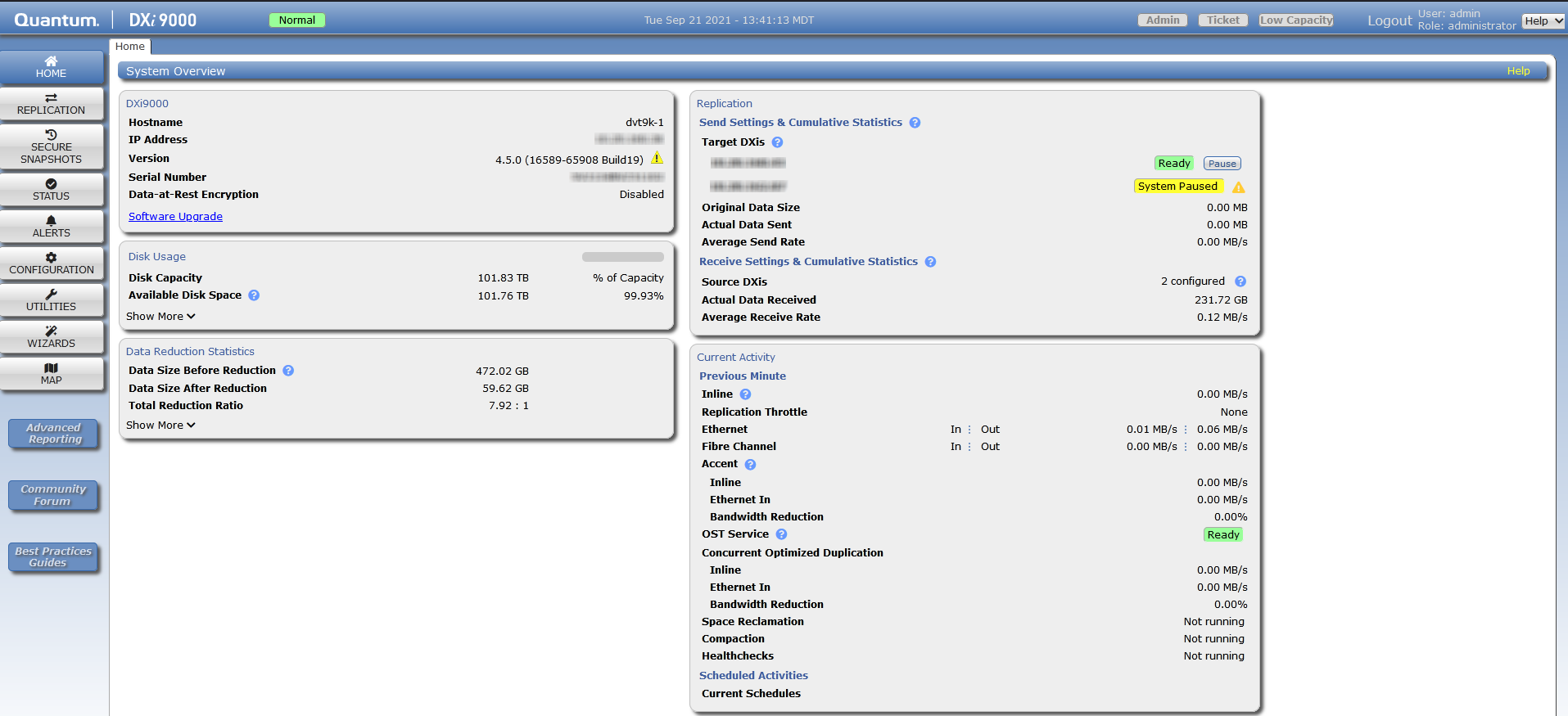Open help for Available Disk Space
The height and width of the screenshot is (716, 1568).
tap(254, 295)
